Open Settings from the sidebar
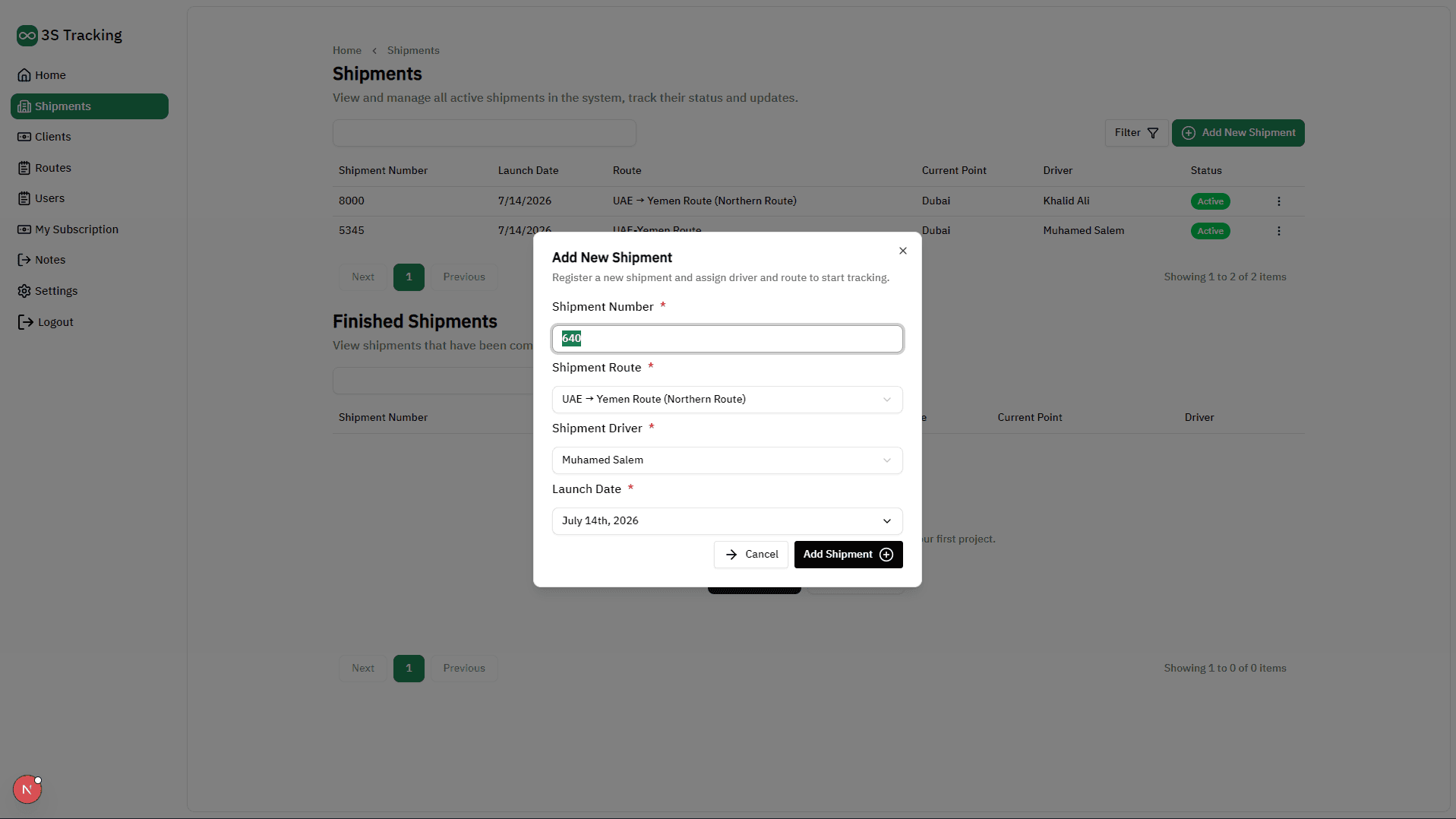This screenshot has height=819, width=1456. [x=90, y=291]
